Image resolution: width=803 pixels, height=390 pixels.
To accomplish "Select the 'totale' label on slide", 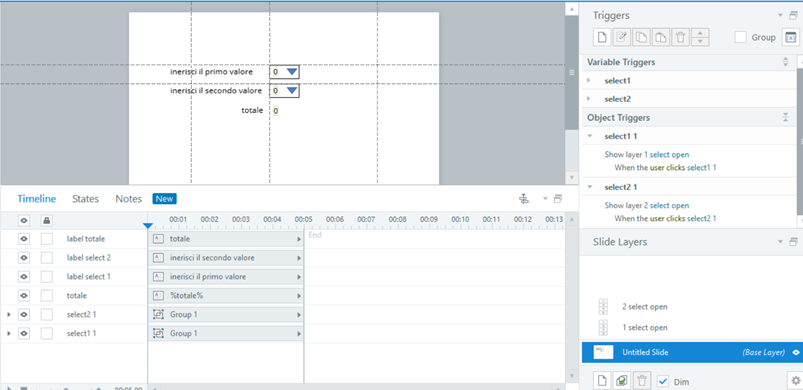I will click(x=252, y=110).
